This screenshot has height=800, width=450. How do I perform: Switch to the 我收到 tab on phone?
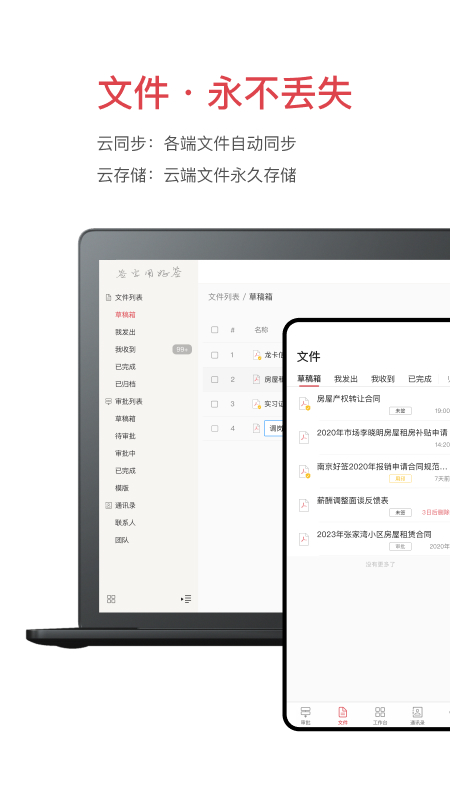click(x=383, y=379)
